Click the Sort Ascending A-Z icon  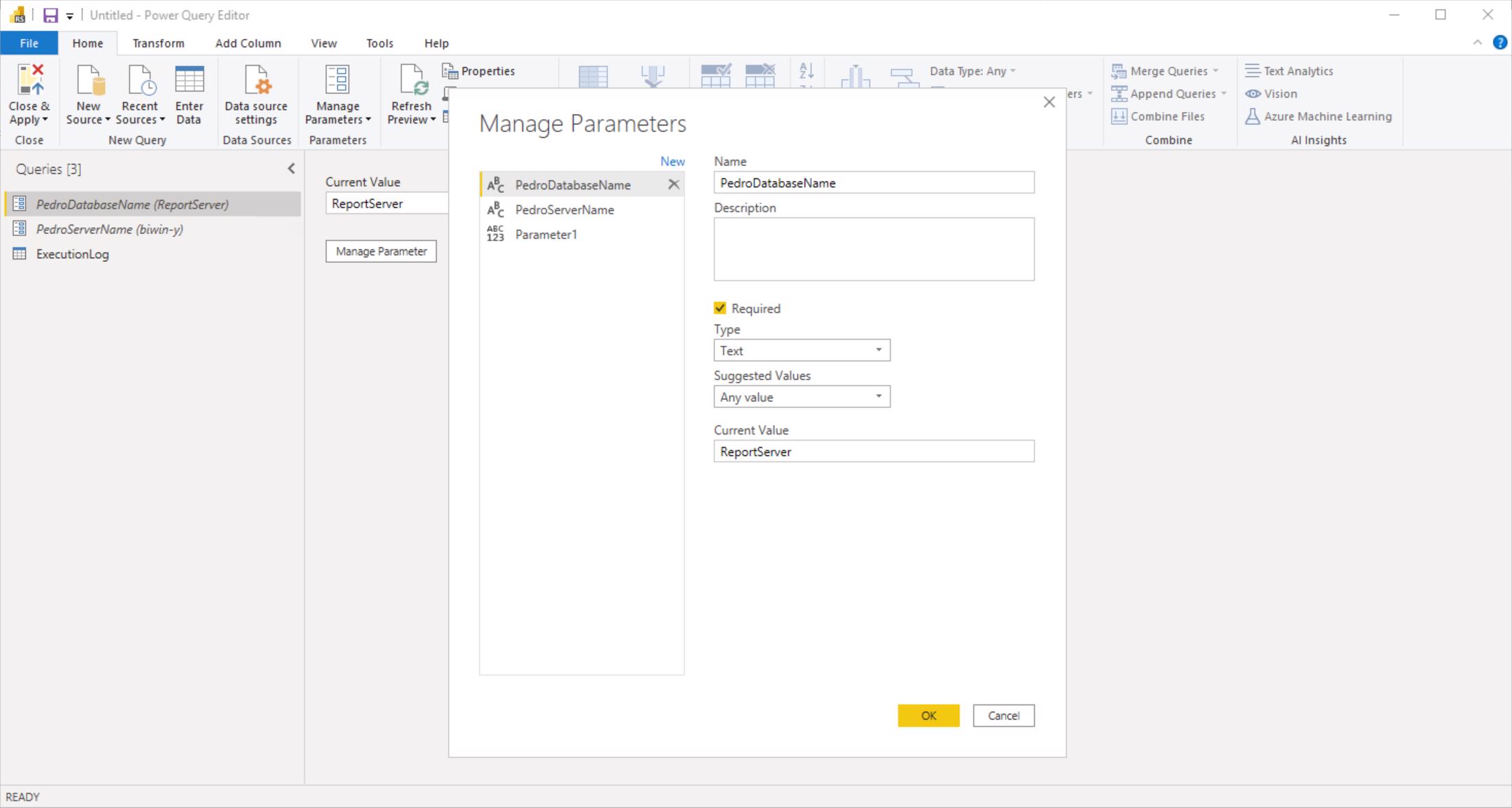point(806,71)
